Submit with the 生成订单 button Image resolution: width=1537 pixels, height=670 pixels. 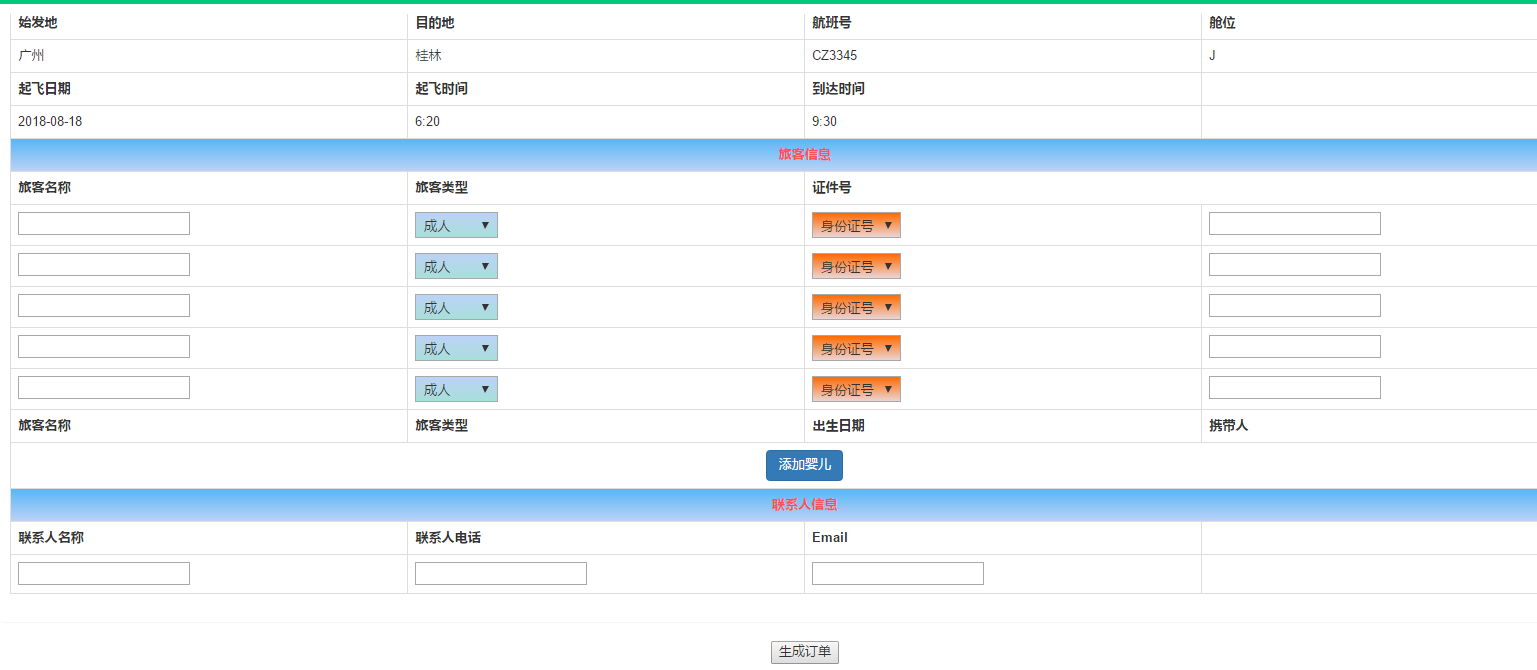[805, 652]
